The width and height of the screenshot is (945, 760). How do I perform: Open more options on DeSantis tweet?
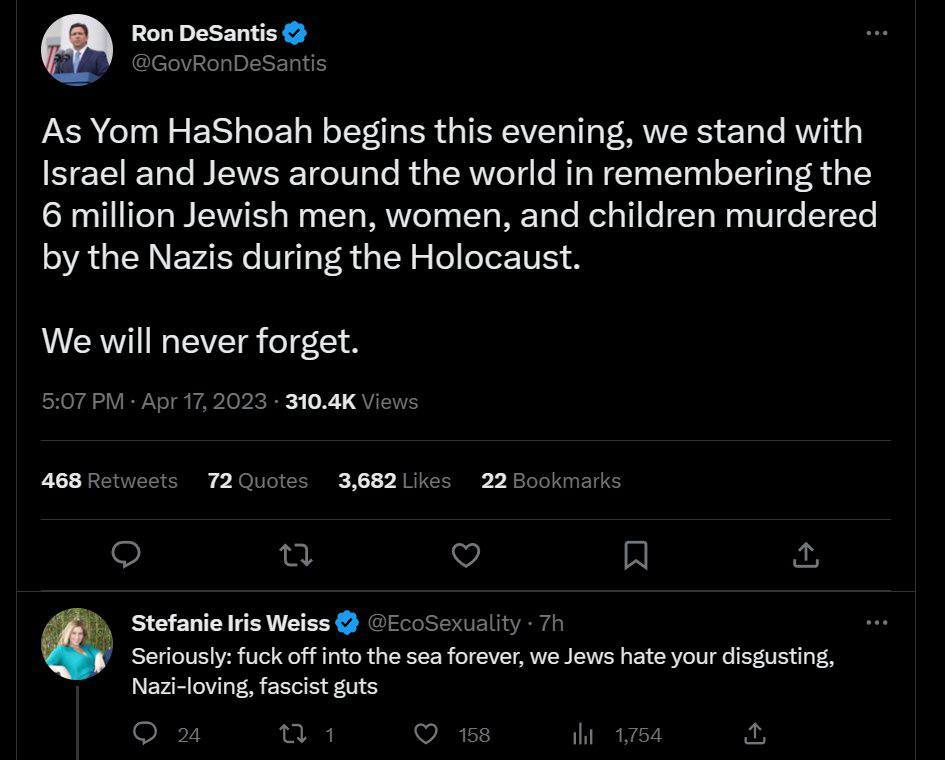876,33
